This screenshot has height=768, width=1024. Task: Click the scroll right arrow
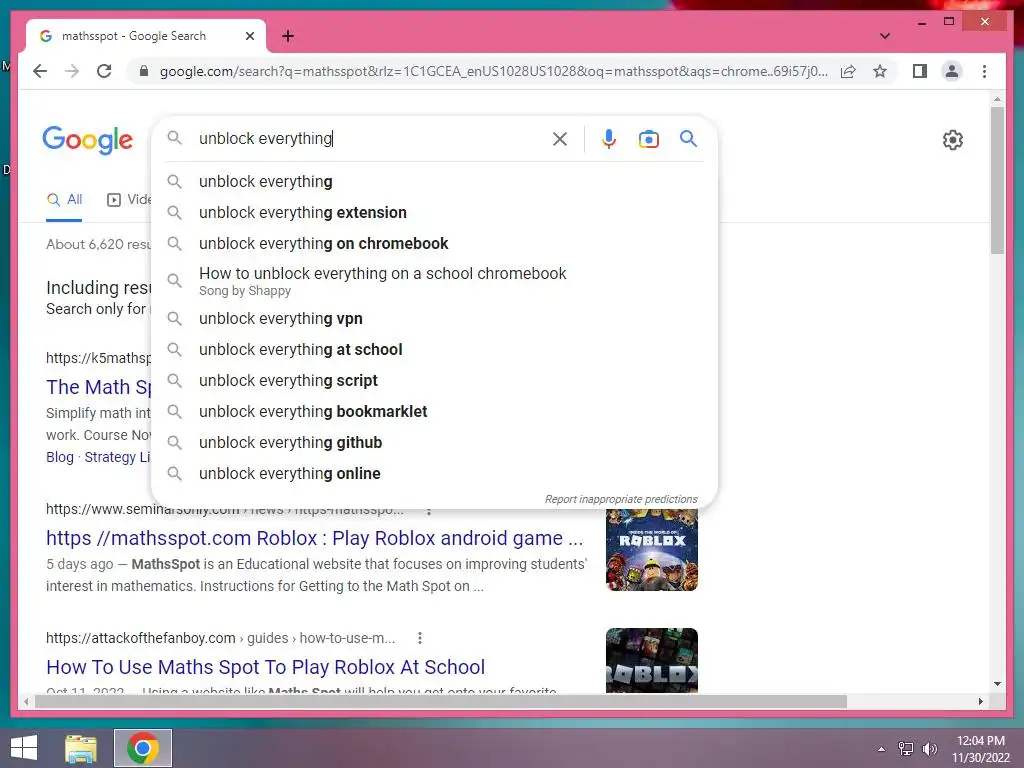pos(980,701)
